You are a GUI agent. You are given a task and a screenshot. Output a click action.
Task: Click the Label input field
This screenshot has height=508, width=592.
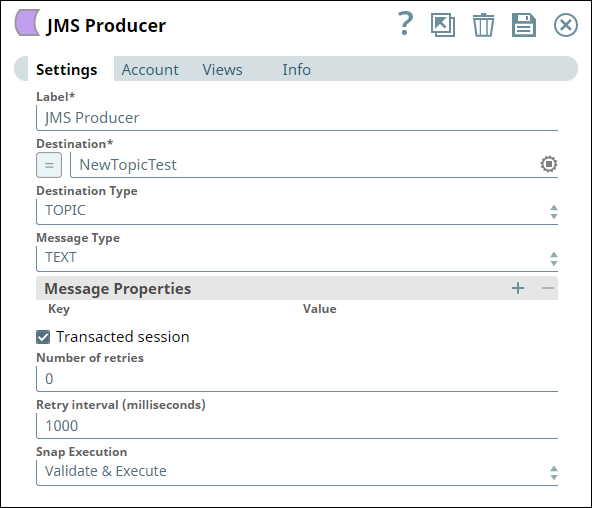(297, 118)
